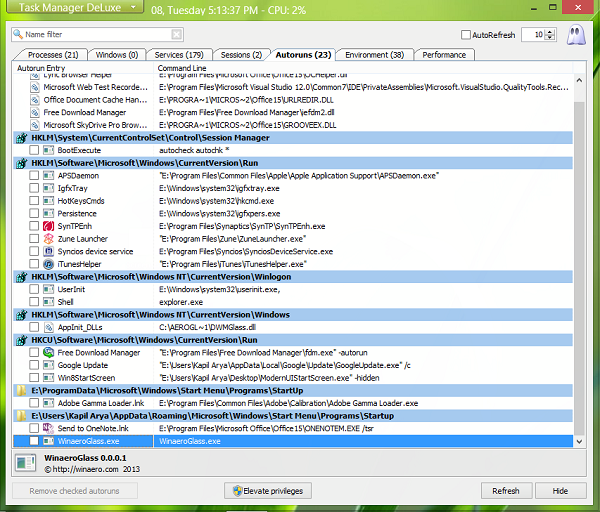Click the SynTPEnh red icon
Image resolution: width=600 pixels, height=512 pixels.
coord(48,226)
